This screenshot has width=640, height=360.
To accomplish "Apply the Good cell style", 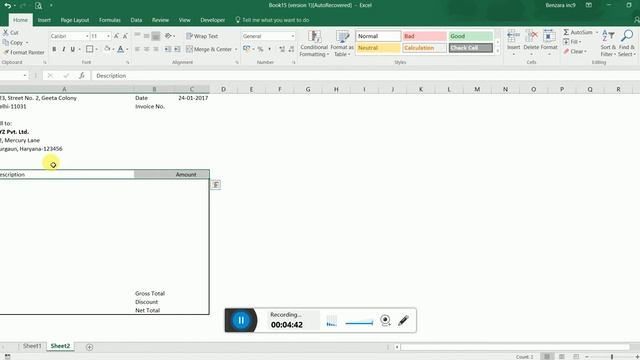I will [471, 36].
